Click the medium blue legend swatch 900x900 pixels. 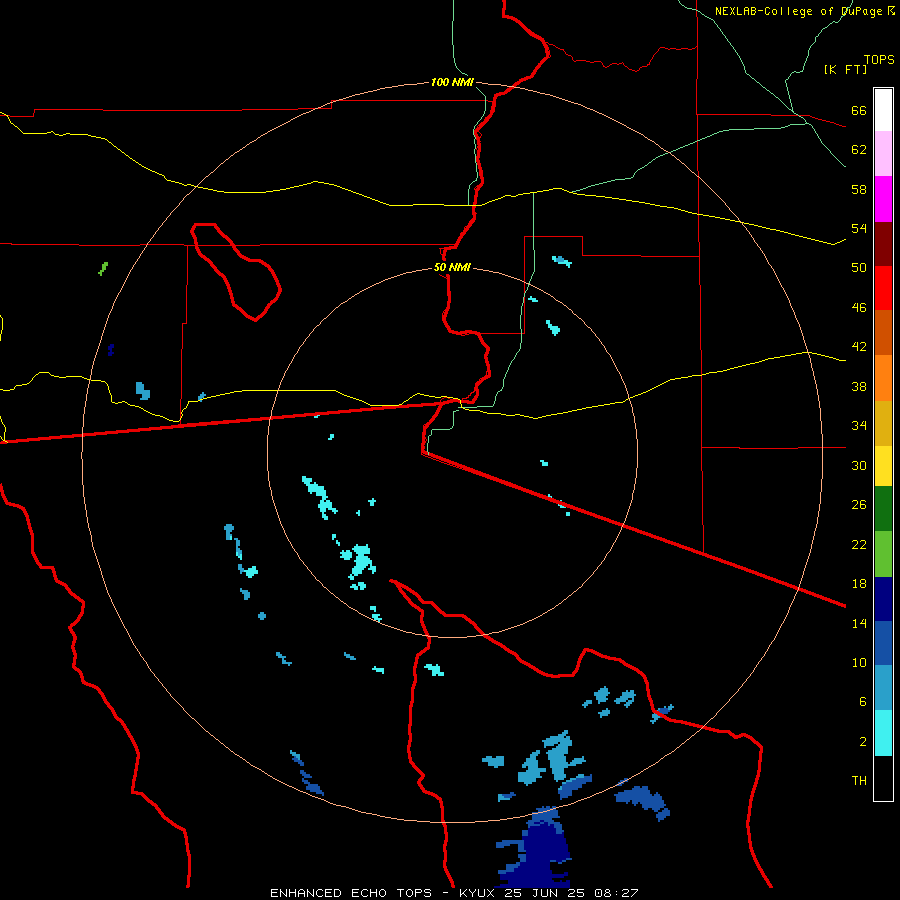click(x=883, y=643)
